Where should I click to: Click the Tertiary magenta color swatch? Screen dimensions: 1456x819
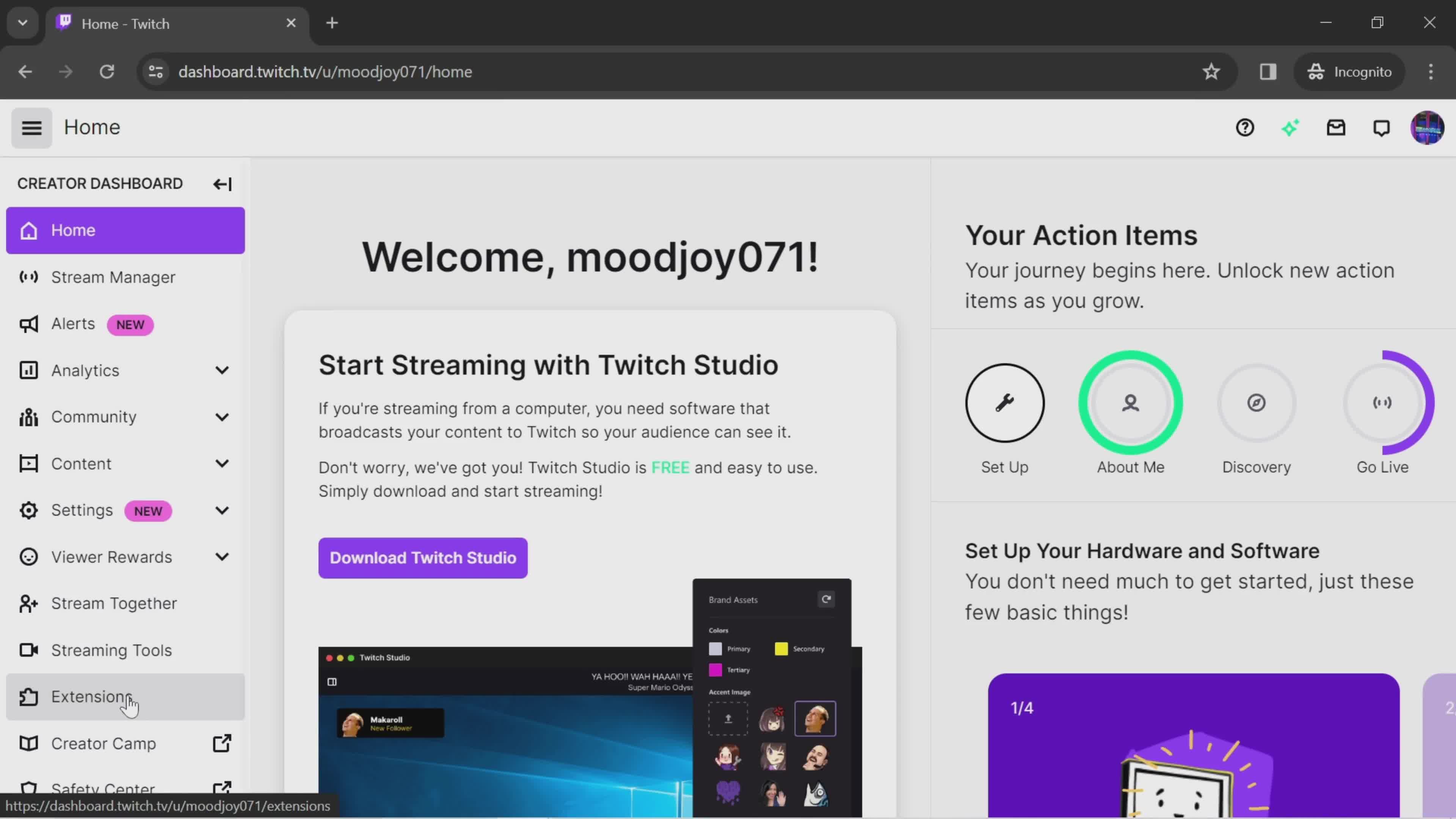(x=715, y=670)
